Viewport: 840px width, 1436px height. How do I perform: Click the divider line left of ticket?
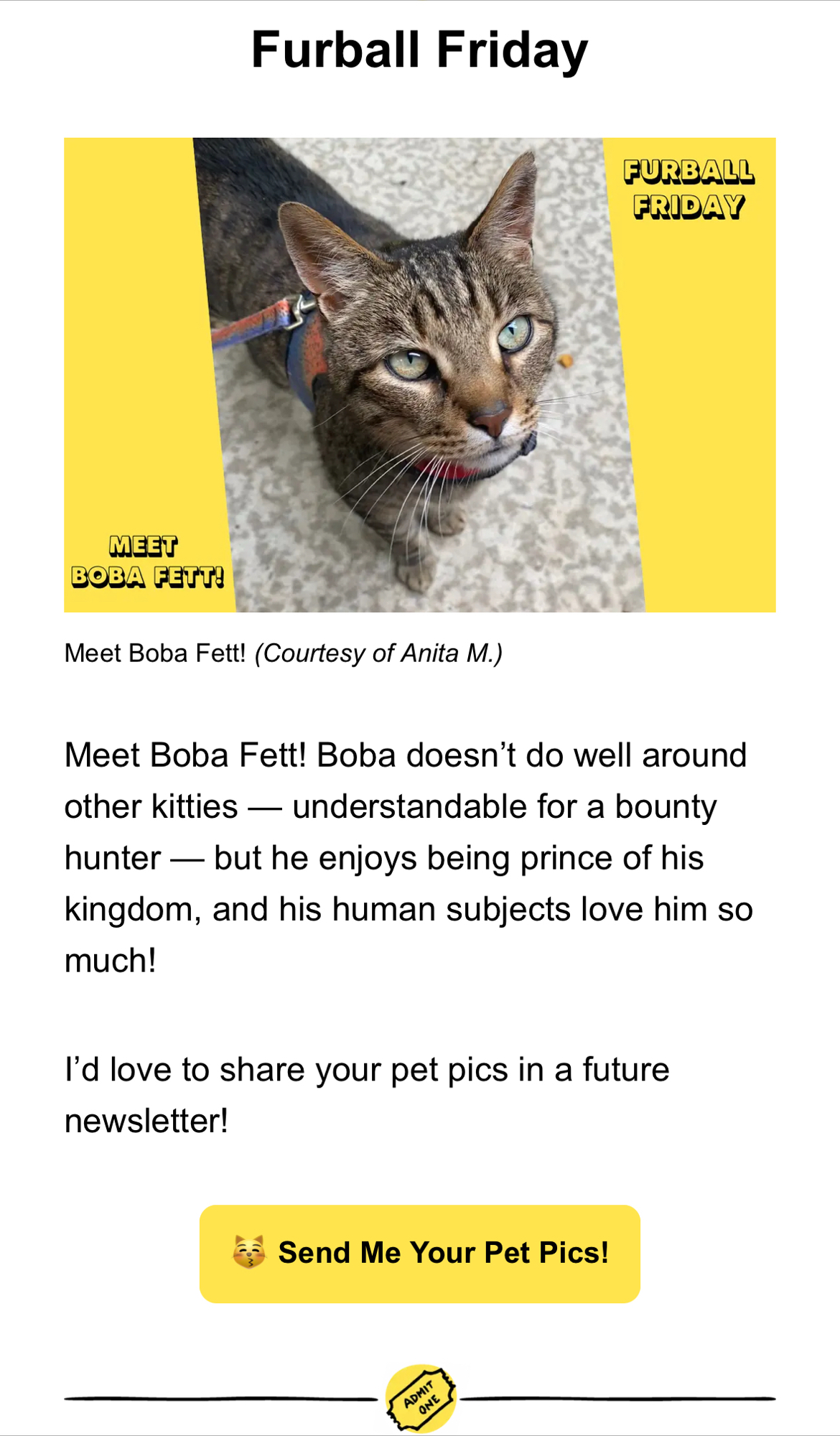[220, 1398]
